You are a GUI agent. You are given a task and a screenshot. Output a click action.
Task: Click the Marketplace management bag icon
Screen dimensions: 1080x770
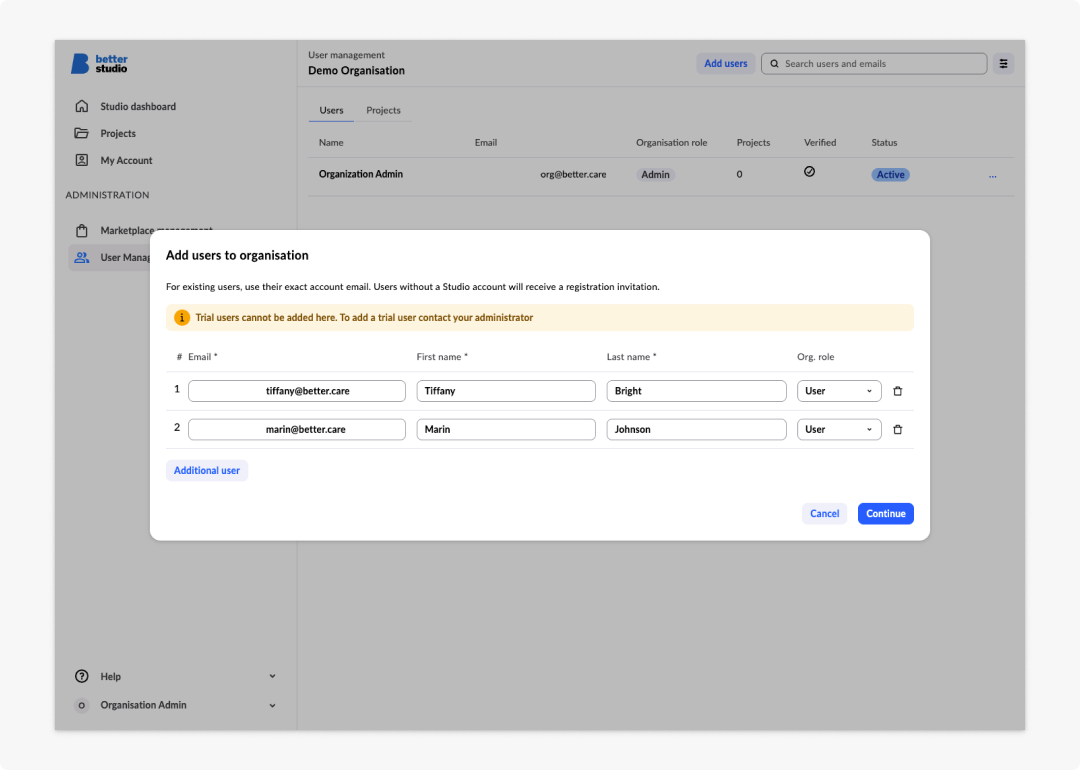point(82,230)
